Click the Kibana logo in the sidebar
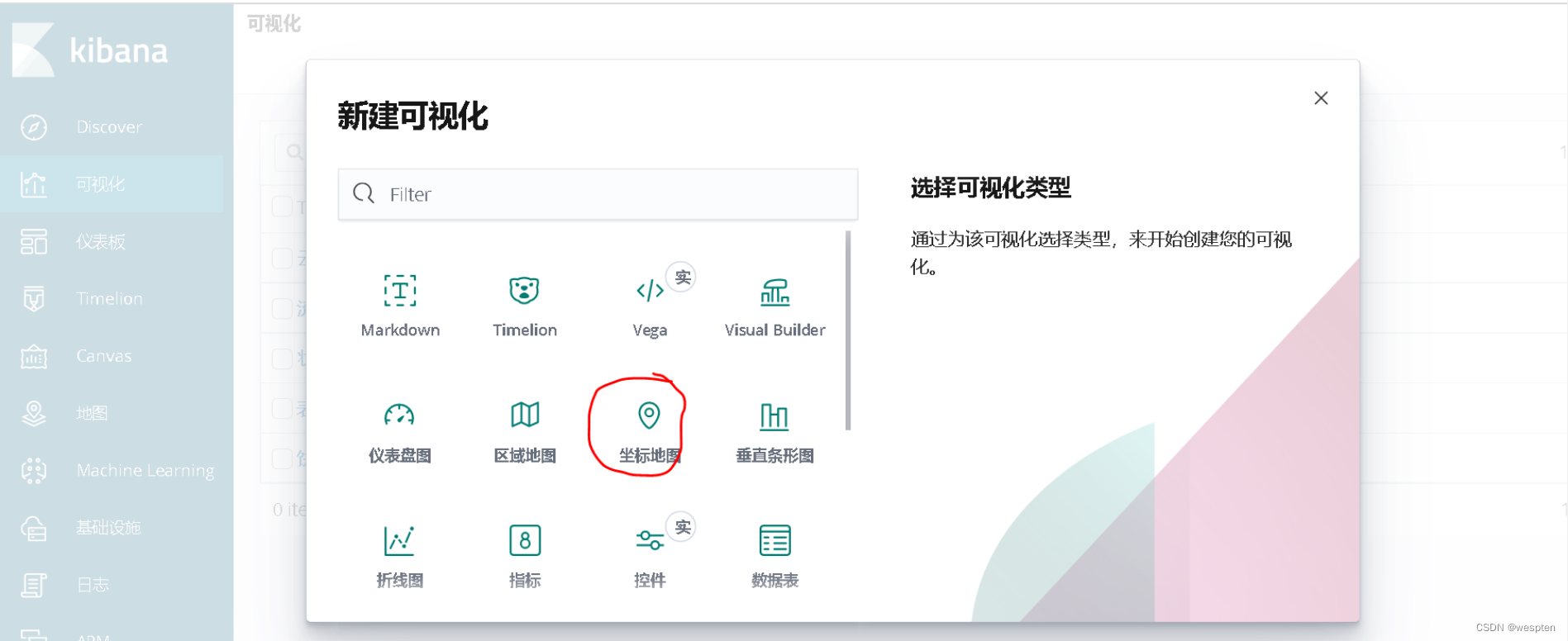Viewport: 1568px width, 641px height. click(x=90, y=50)
